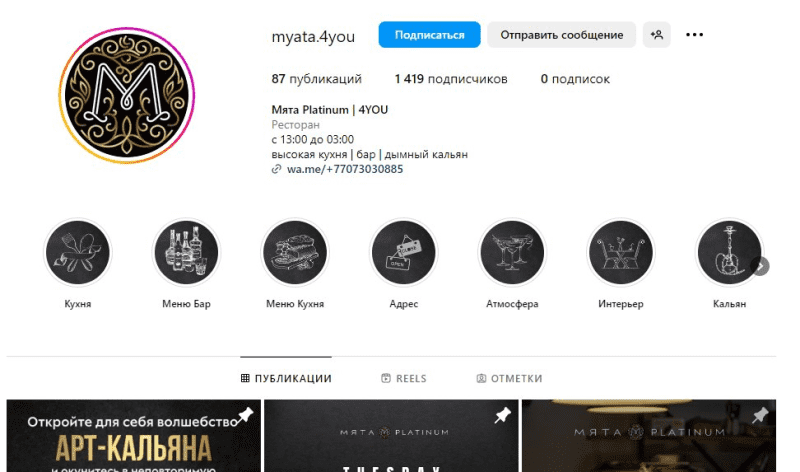Open the Атмосфера cocktail glasses highlight
This screenshot has height=472, width=800.
[512, 253]
